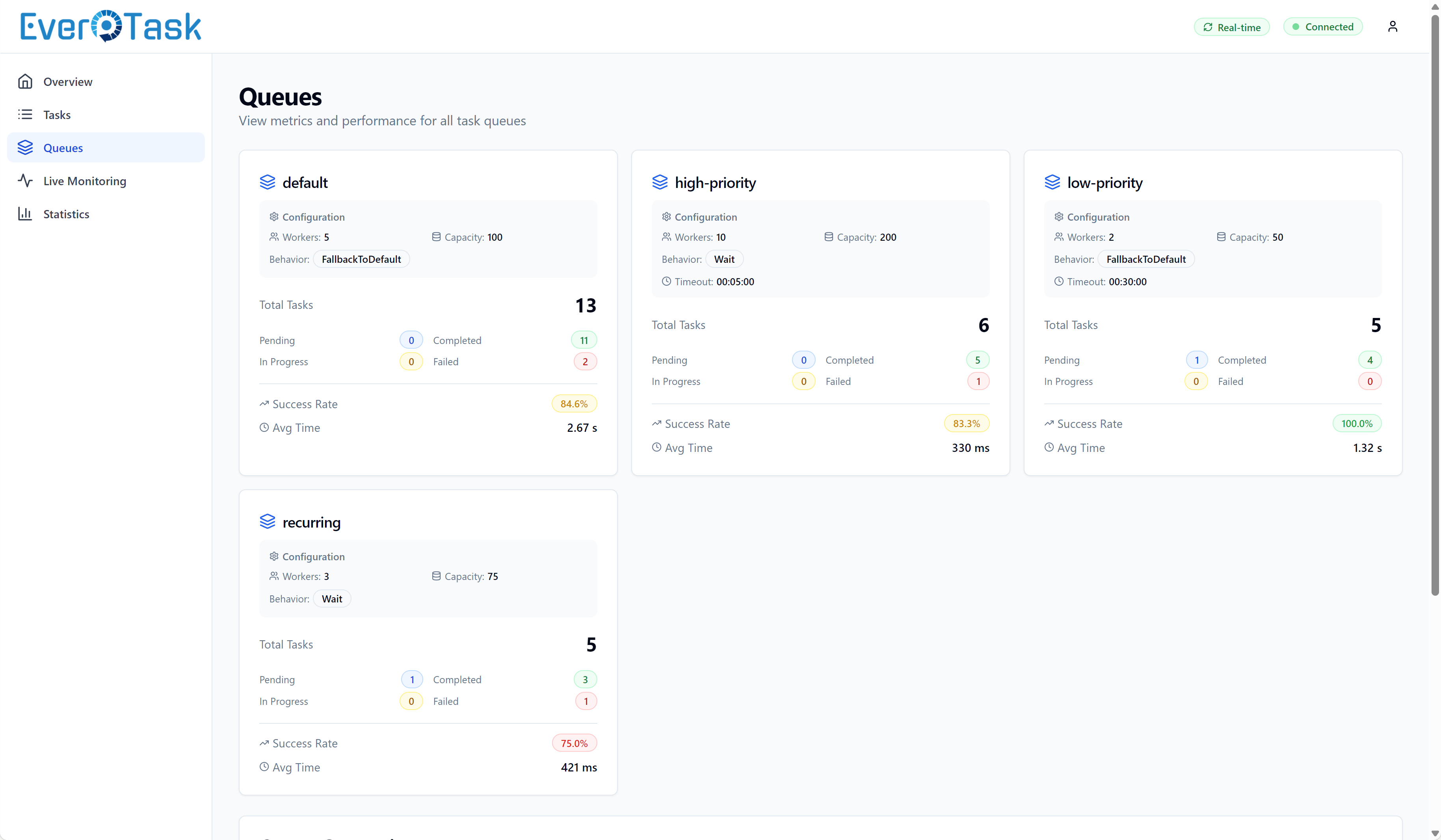Screen dimensions: 1441x840
Task: Click the FallbackToDefault badge in default queue
Action: (x=361, y=259)
